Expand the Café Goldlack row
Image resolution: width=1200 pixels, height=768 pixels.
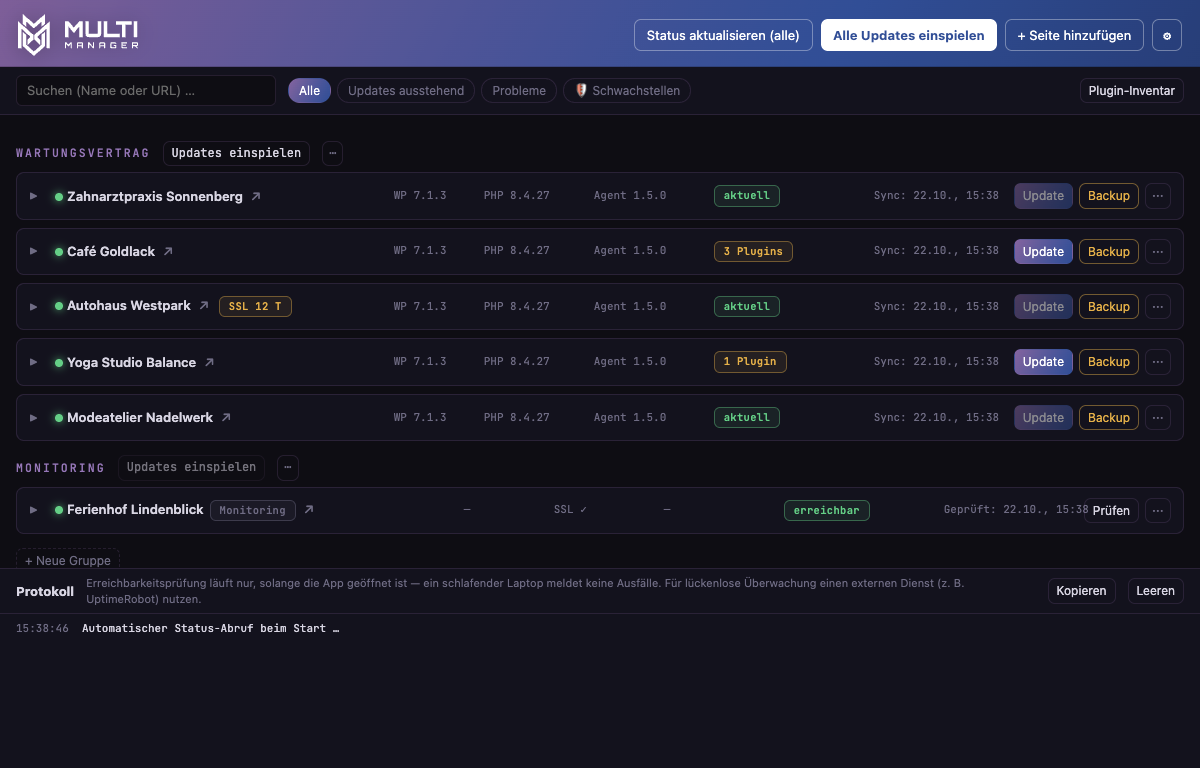pos(33,252)
